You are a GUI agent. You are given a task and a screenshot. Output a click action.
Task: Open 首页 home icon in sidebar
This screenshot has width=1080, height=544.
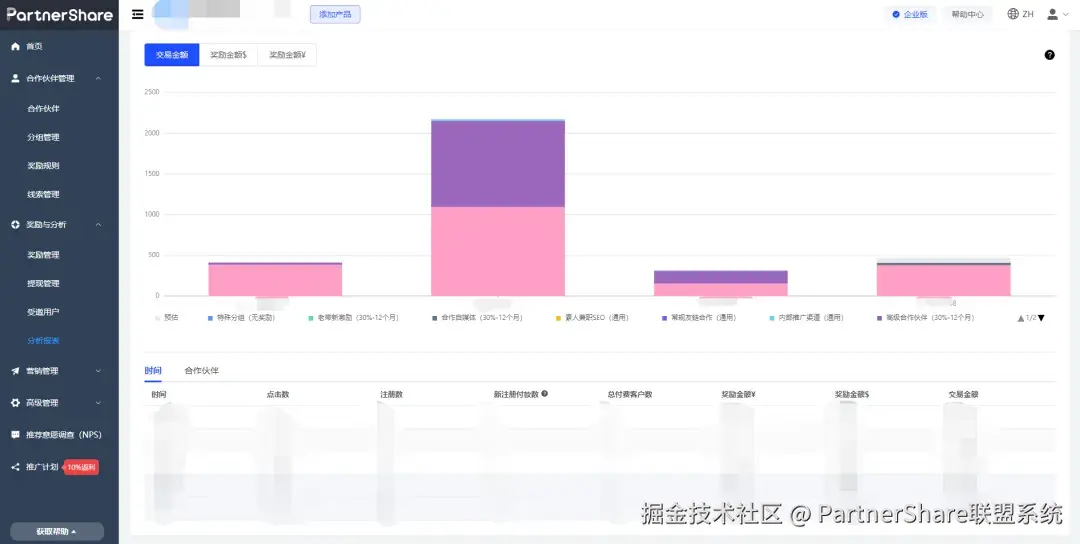[x=15, y=46]
